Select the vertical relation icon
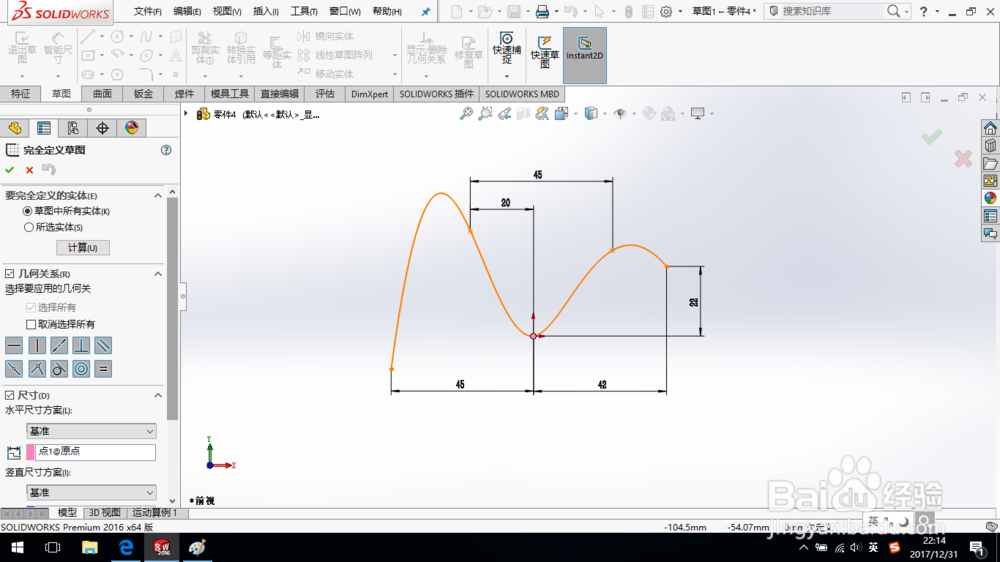The image size is (1000, 562). (x=37, y=346)
